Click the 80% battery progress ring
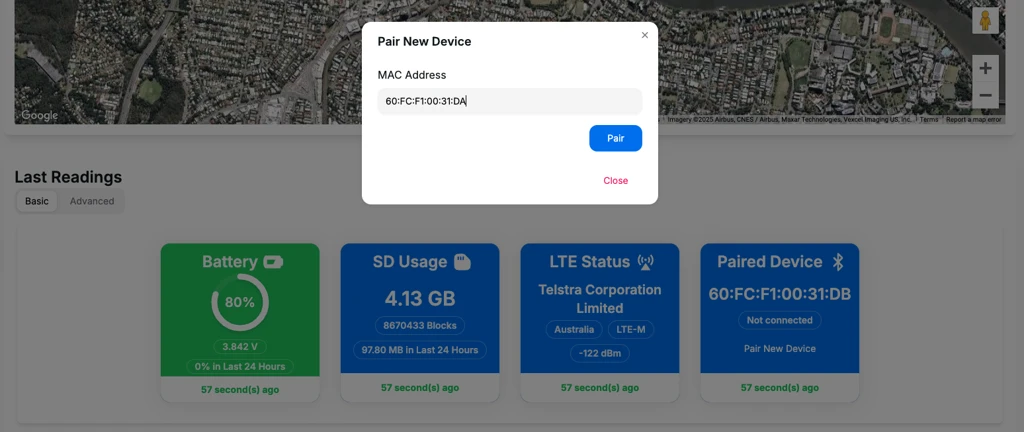The height and width of the screenshot is (432, 1024). [240, 302]
